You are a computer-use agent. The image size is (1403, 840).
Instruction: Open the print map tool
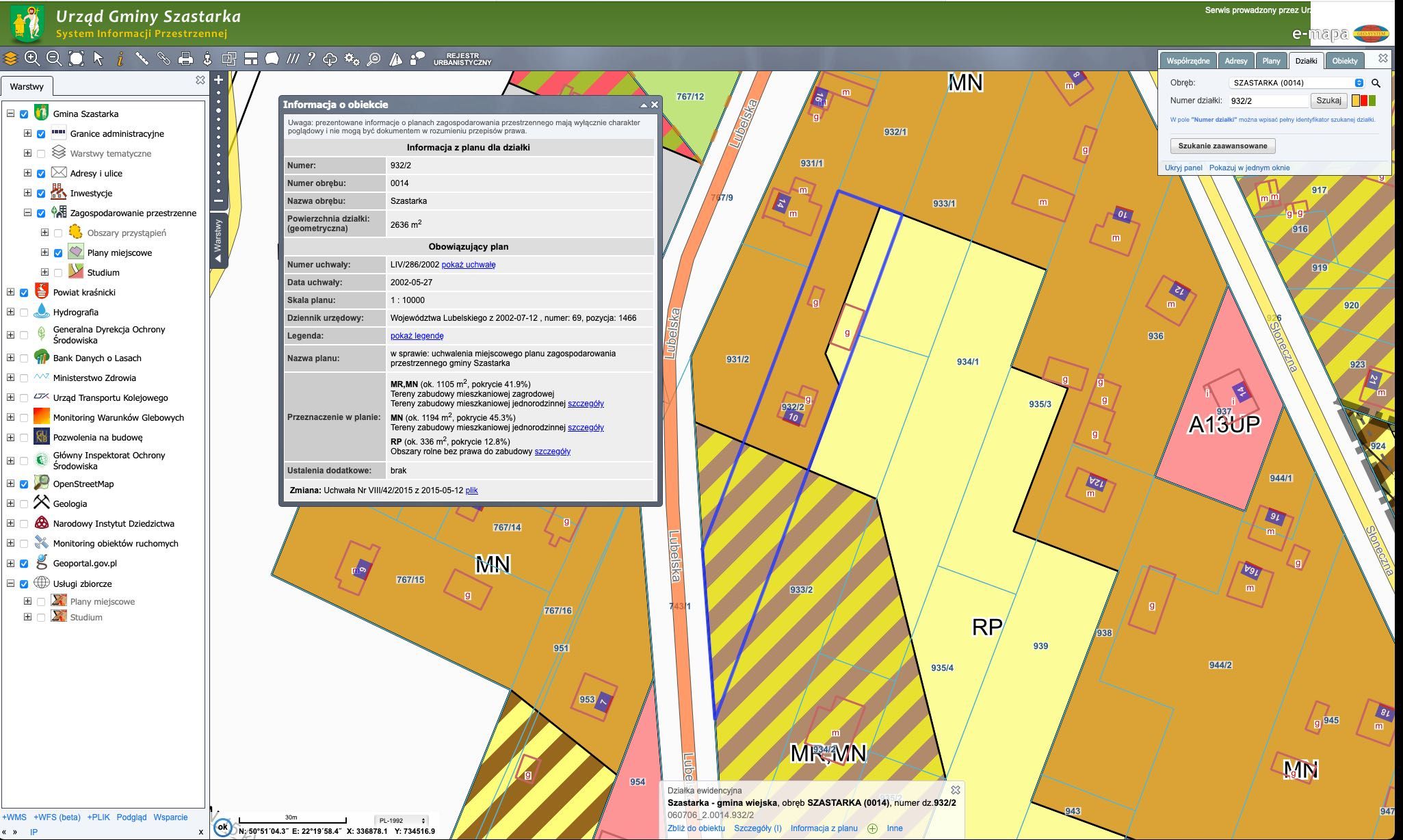[x=185, y=59]
